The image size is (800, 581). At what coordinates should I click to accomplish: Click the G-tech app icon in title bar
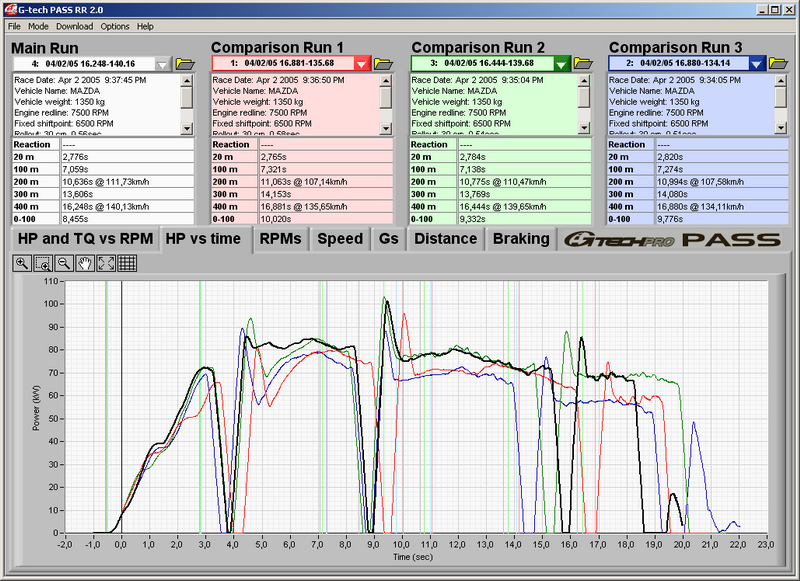pos(10,9)
